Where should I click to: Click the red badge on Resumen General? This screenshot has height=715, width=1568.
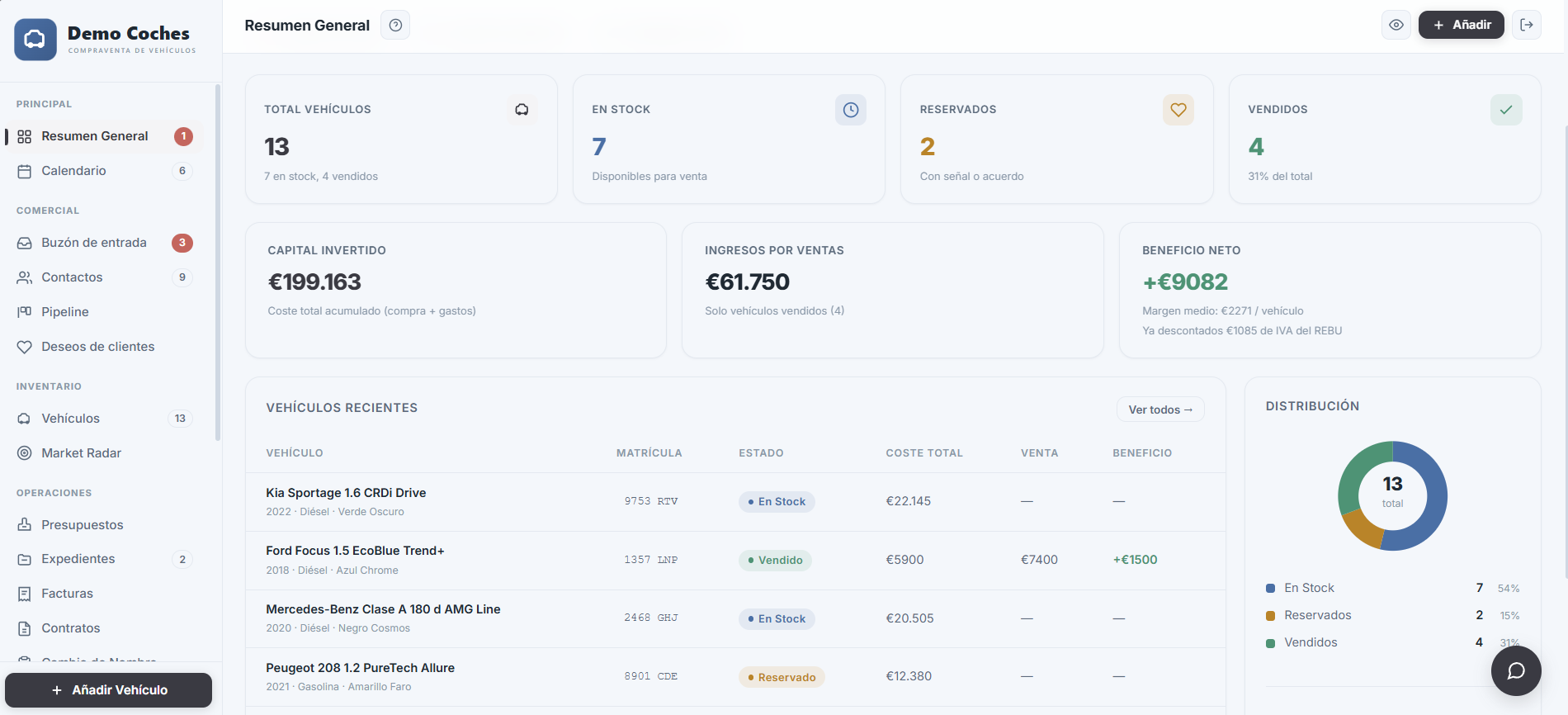point(183,136)
